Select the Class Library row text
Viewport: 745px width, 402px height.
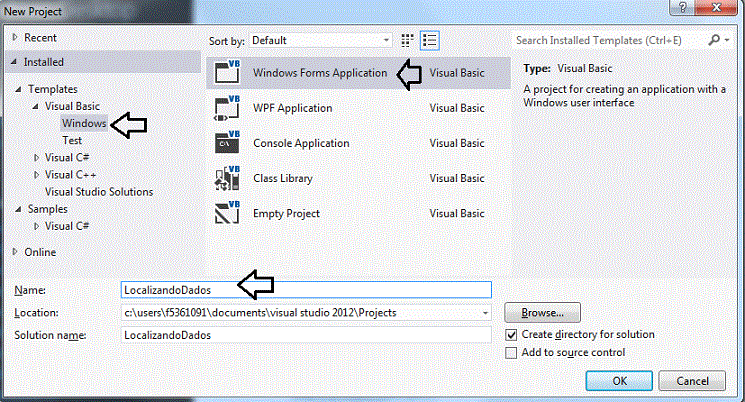283,178
